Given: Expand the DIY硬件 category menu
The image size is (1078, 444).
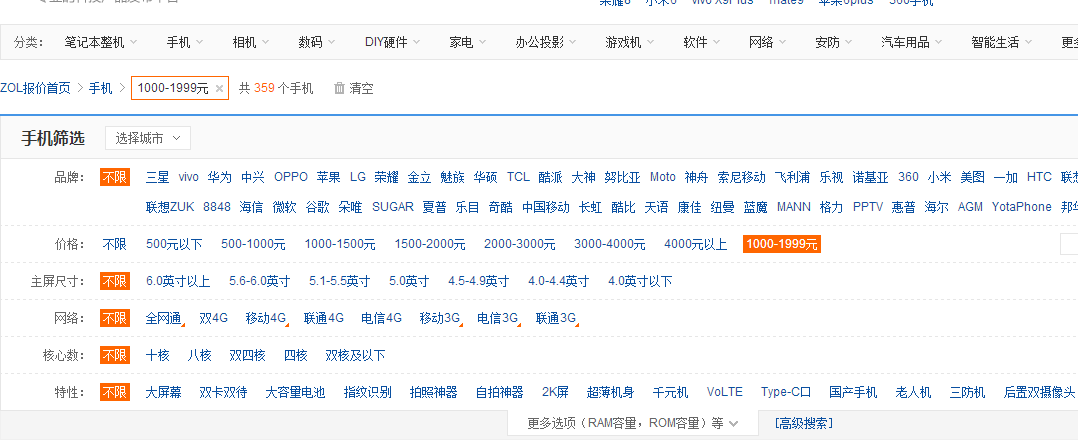Looking at the screenshot, I should pos(393,43).
